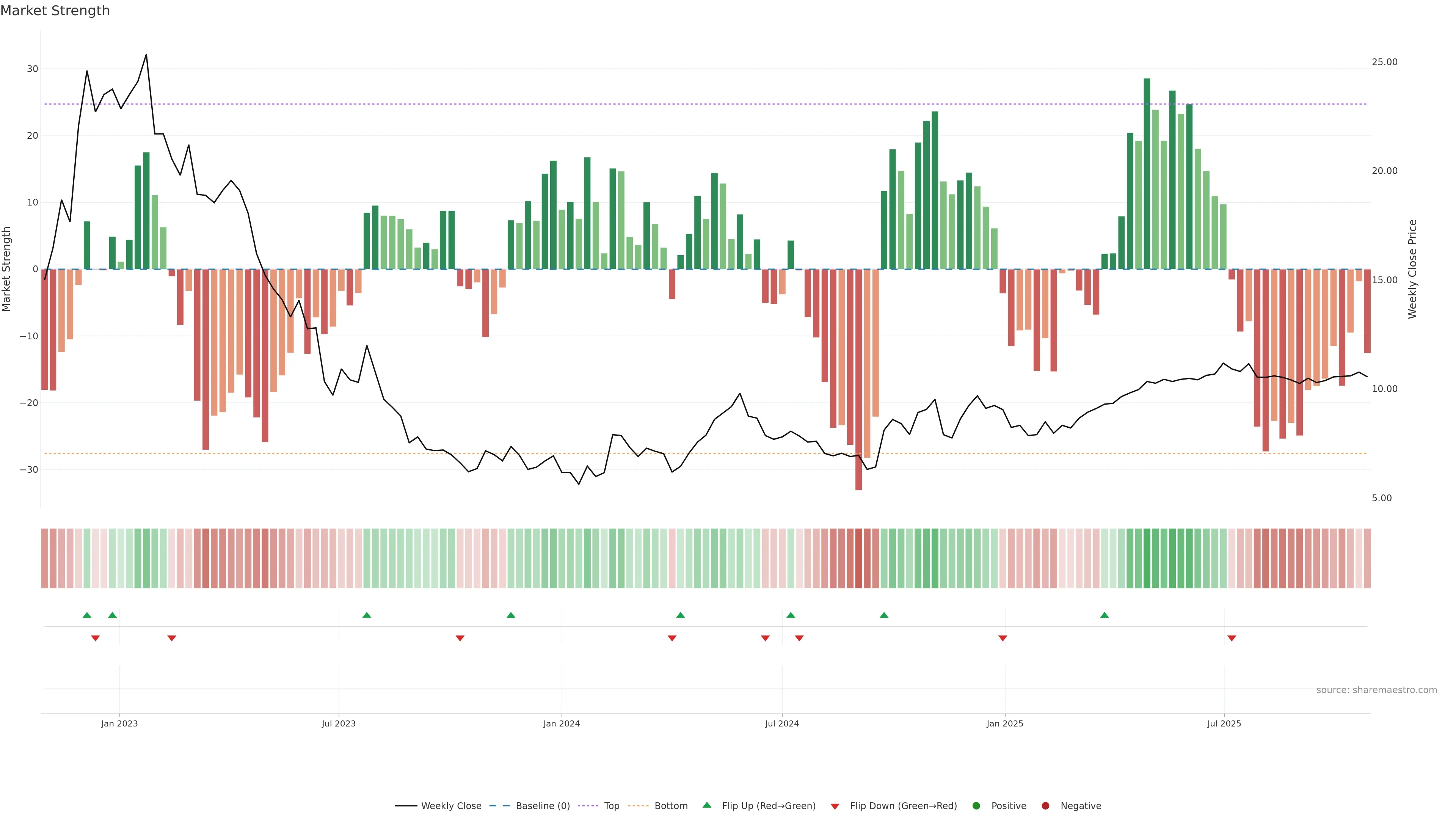
Task: Click the dark red Negative circle legend icon
Action: (x=1045, y=805)
